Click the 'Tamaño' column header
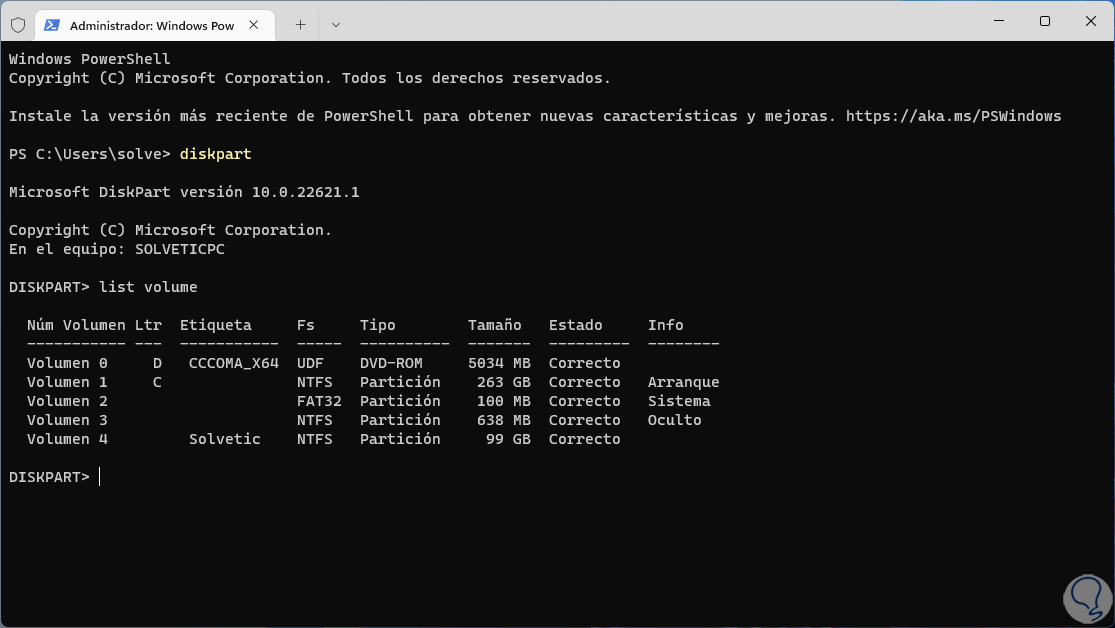The height and width of the screenshot is (628, 1115). (x=494, y=325)
